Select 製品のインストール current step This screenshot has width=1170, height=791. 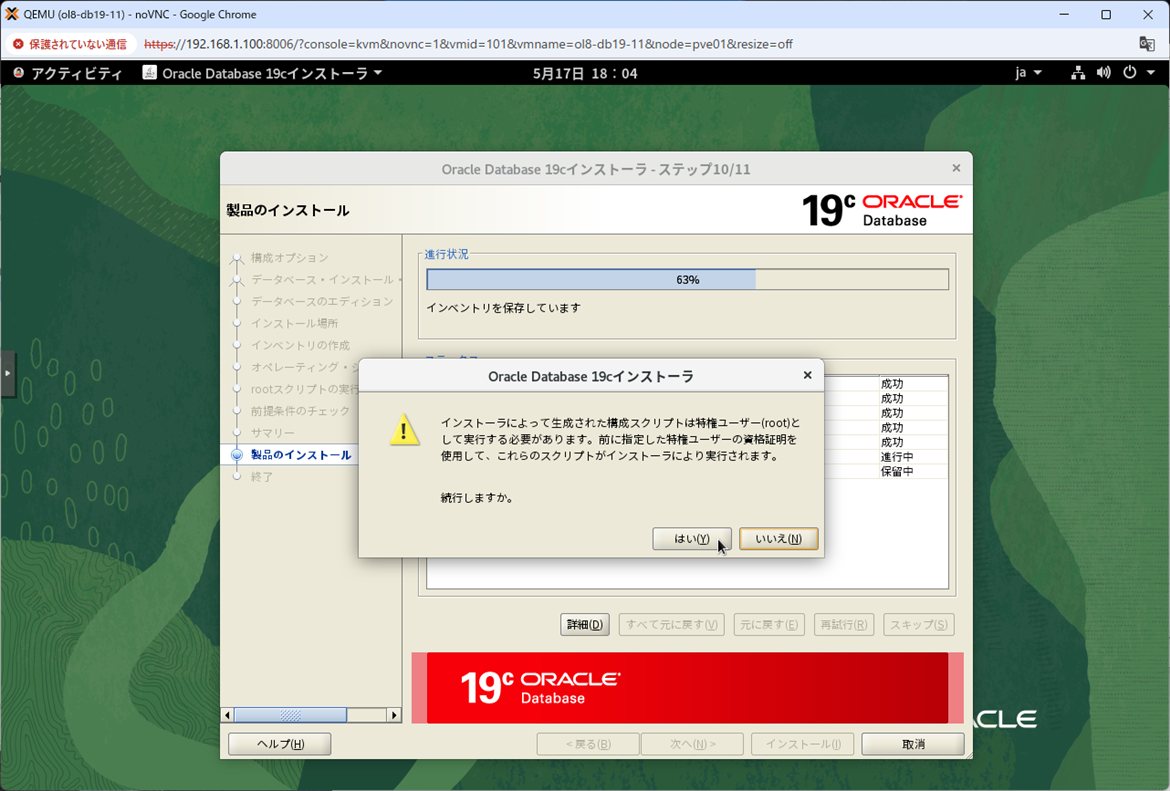click(x=301, y=454)
